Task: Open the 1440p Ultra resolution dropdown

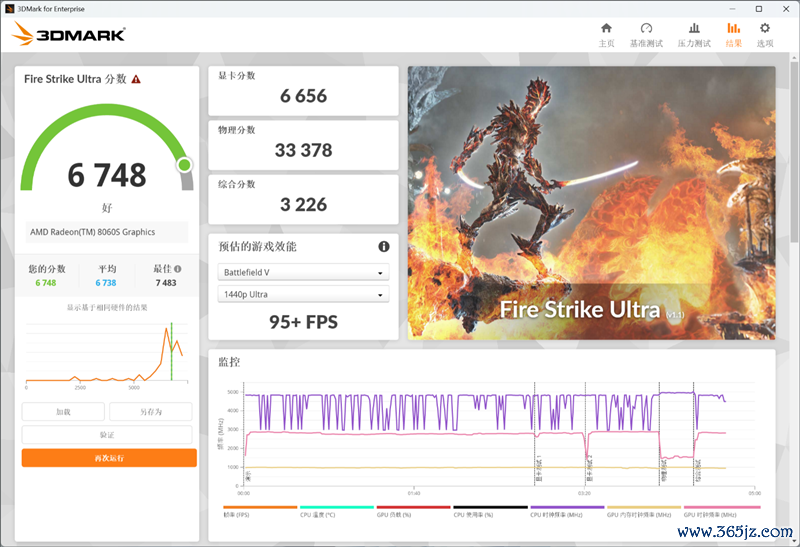Action: [x=304, y=294]
